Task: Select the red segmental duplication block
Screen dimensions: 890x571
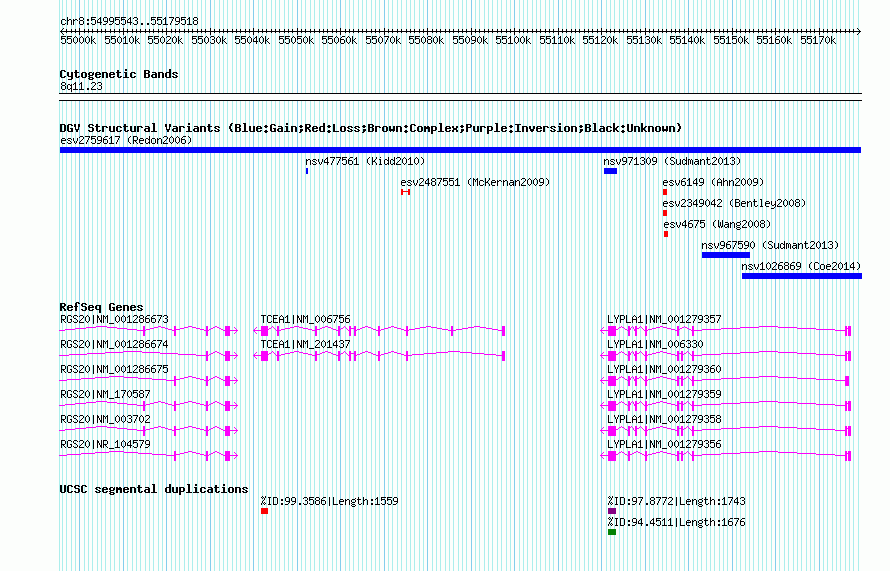Action: pos(265,511)
